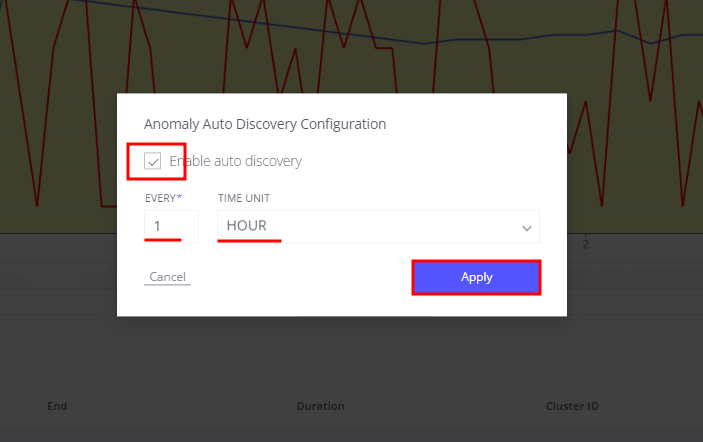Click the value 1 in EVERY field
Image resolution: width=703 pixels, height=442 pixels.
coord(157,225)
